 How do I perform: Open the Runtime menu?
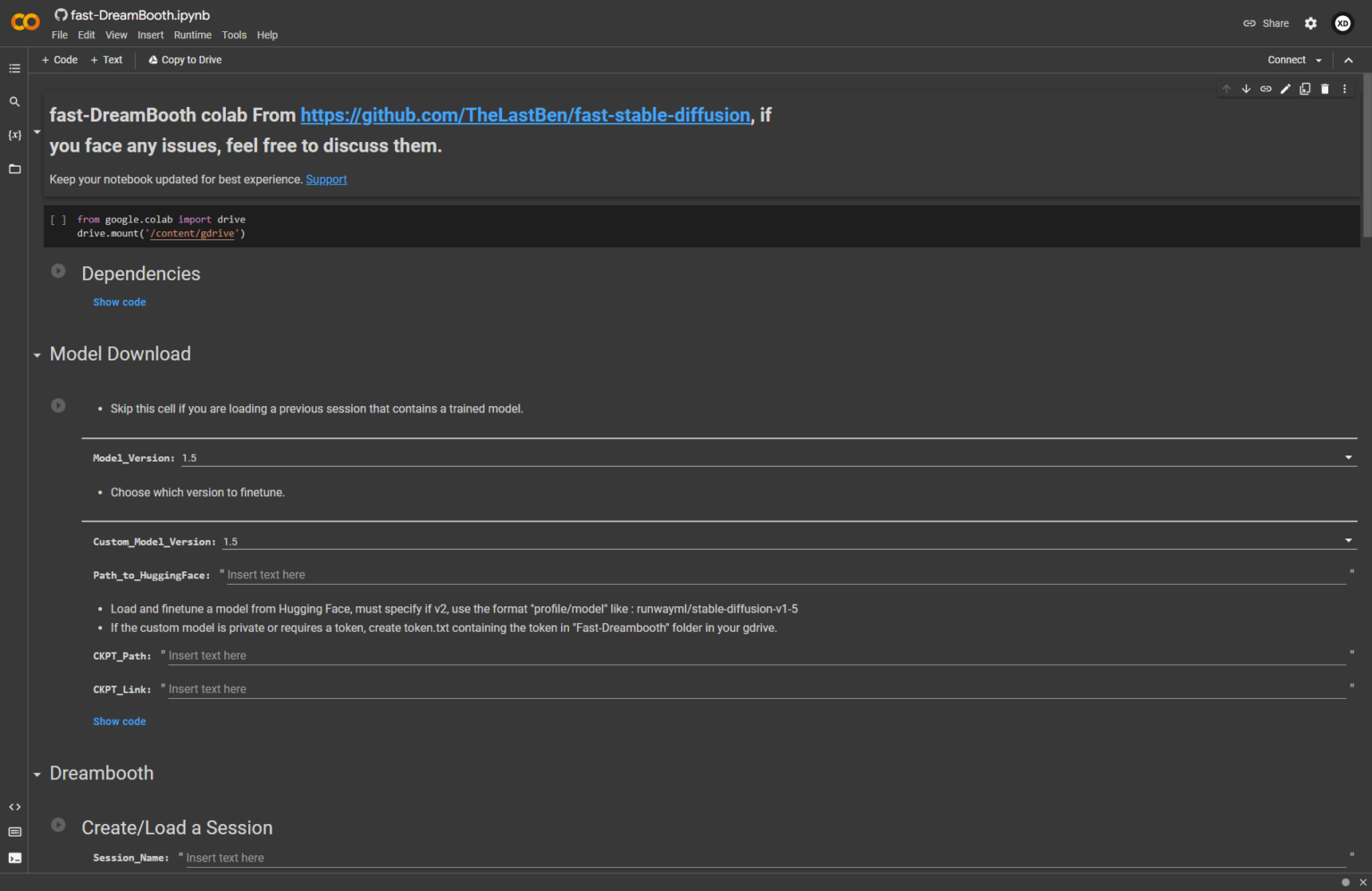point(192,36)
